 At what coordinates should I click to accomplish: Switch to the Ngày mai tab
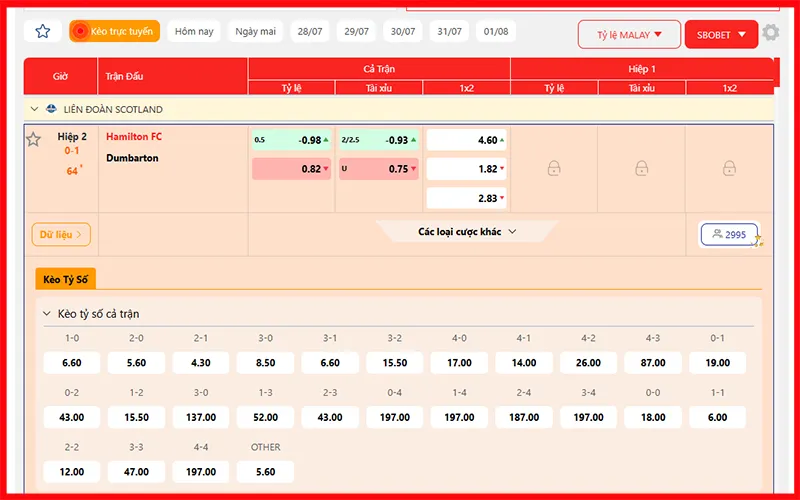click(255, 31)
